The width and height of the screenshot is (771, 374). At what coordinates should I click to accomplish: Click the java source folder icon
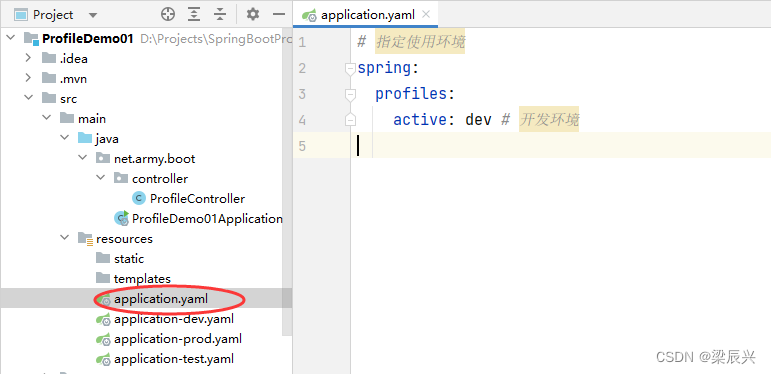(85, 139)
